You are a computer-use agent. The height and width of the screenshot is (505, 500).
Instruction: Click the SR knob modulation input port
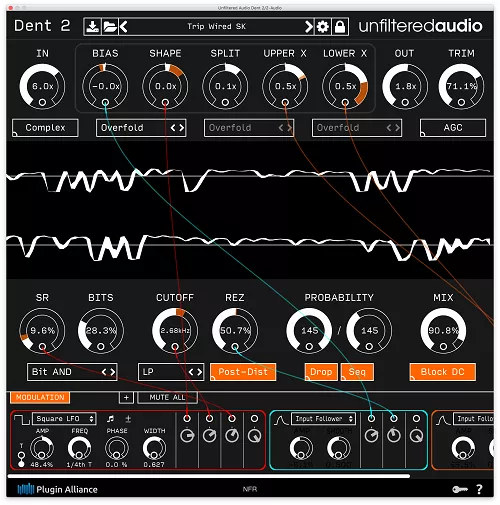point(42,346)
